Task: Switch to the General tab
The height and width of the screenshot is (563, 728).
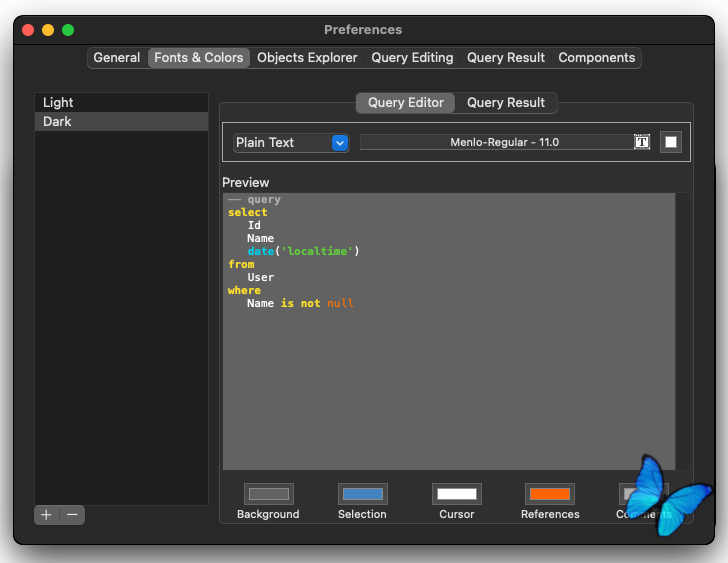Action: click(117, 58)
